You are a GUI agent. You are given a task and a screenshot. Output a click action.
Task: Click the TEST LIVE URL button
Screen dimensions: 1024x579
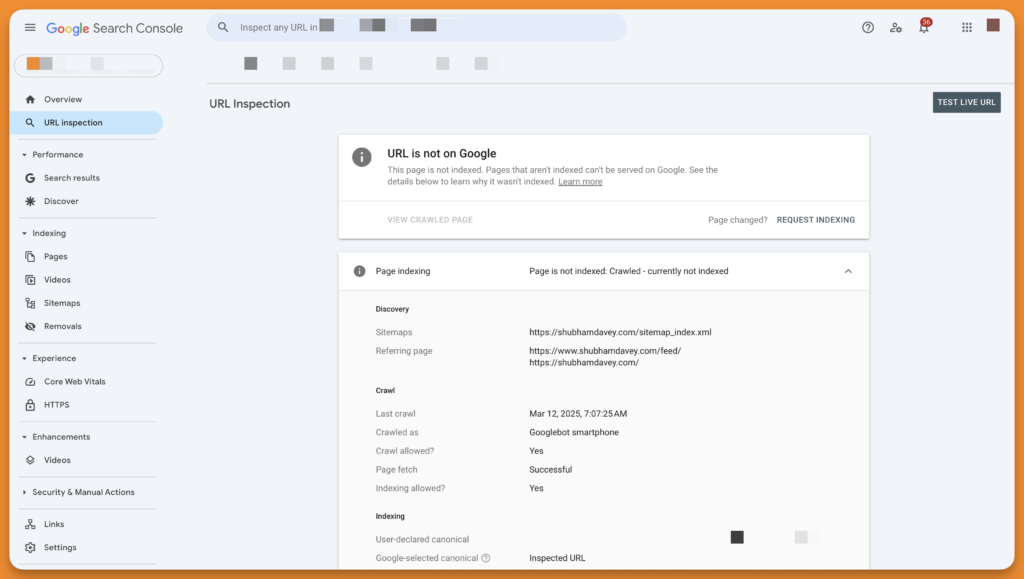coord(966,102)
